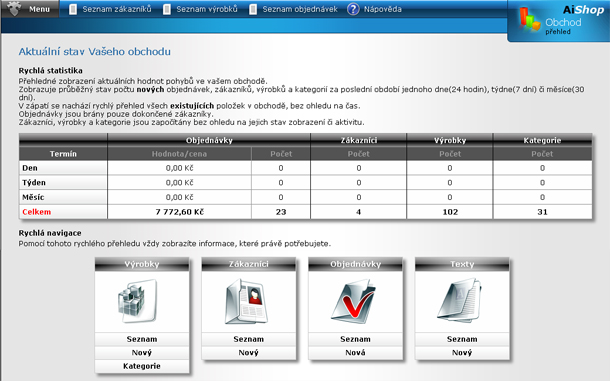Click the Obchod přehled label
The width and height of the screenshot is (610, 381).
(563, 26)
